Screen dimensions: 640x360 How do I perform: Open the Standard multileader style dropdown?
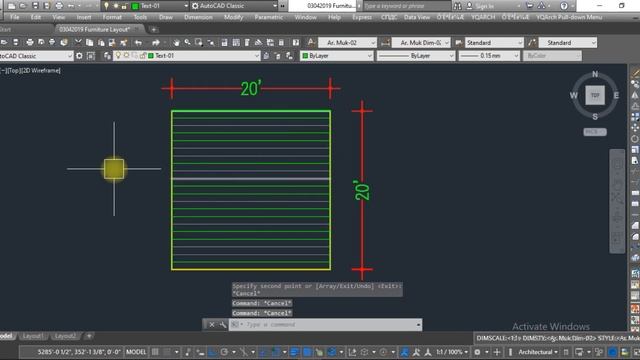click(568, 42)
